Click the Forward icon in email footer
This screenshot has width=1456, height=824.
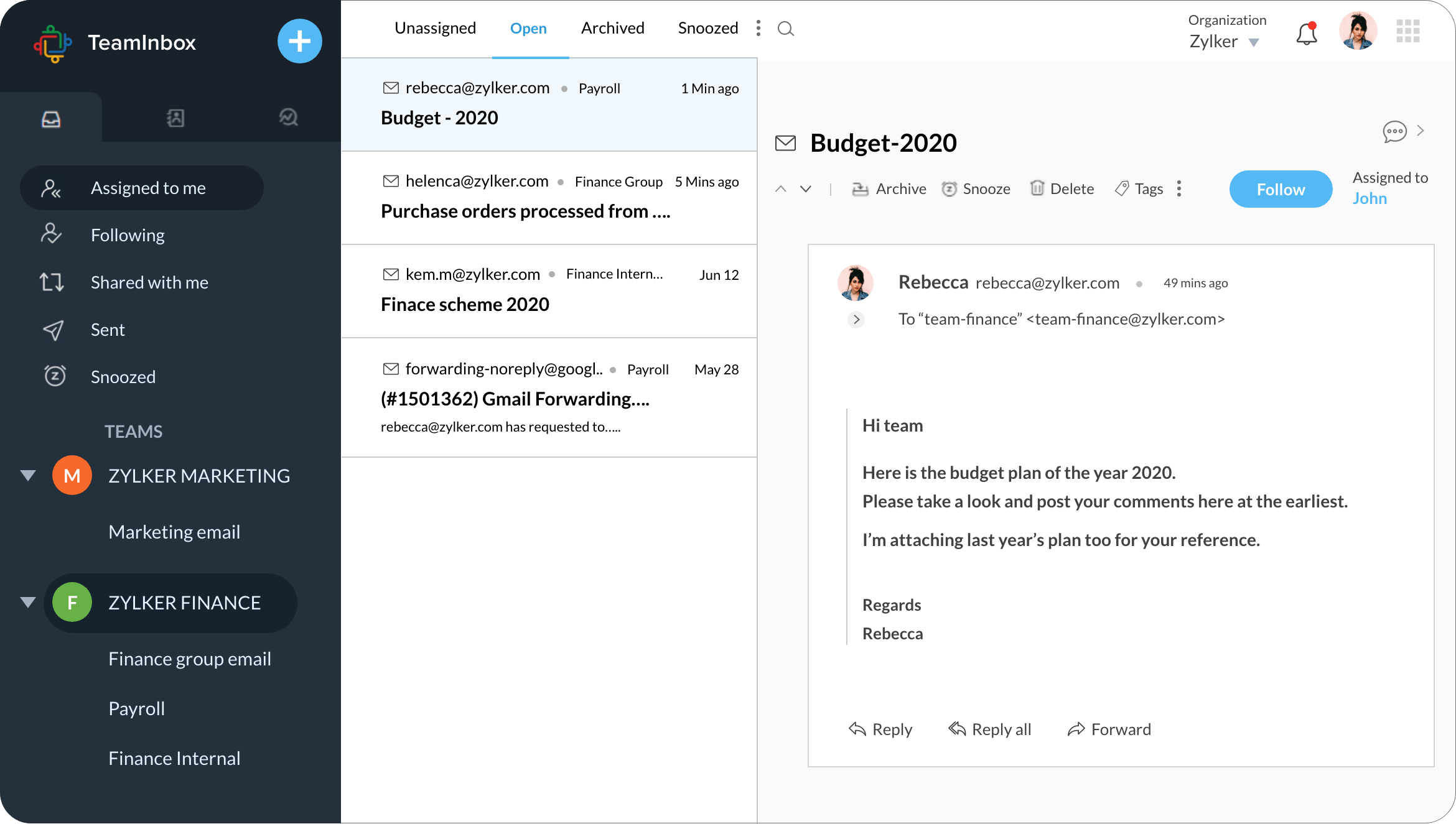tap(1075, 728)
